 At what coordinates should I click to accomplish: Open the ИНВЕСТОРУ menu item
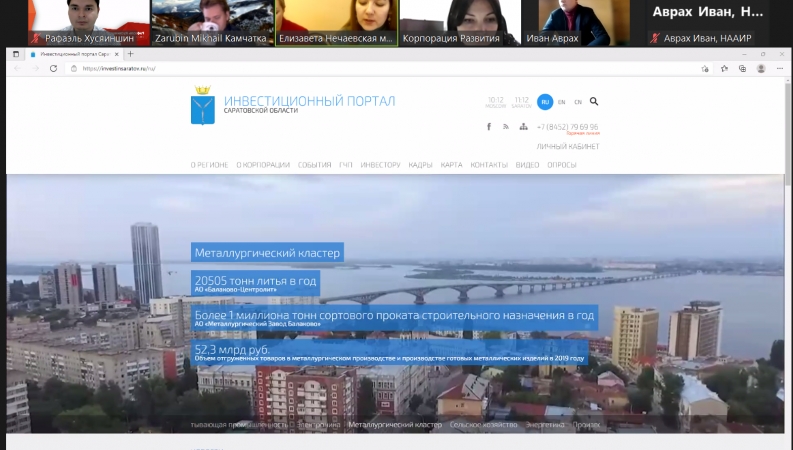380,165
